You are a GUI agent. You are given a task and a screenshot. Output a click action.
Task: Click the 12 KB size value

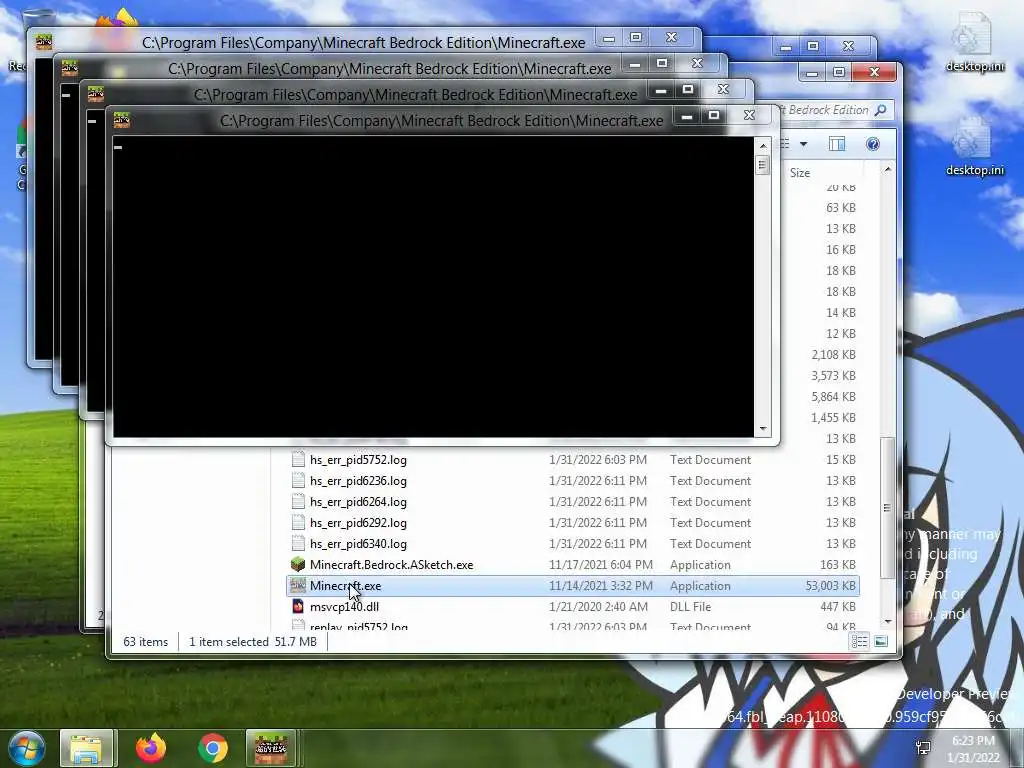[x=840, y=334]
